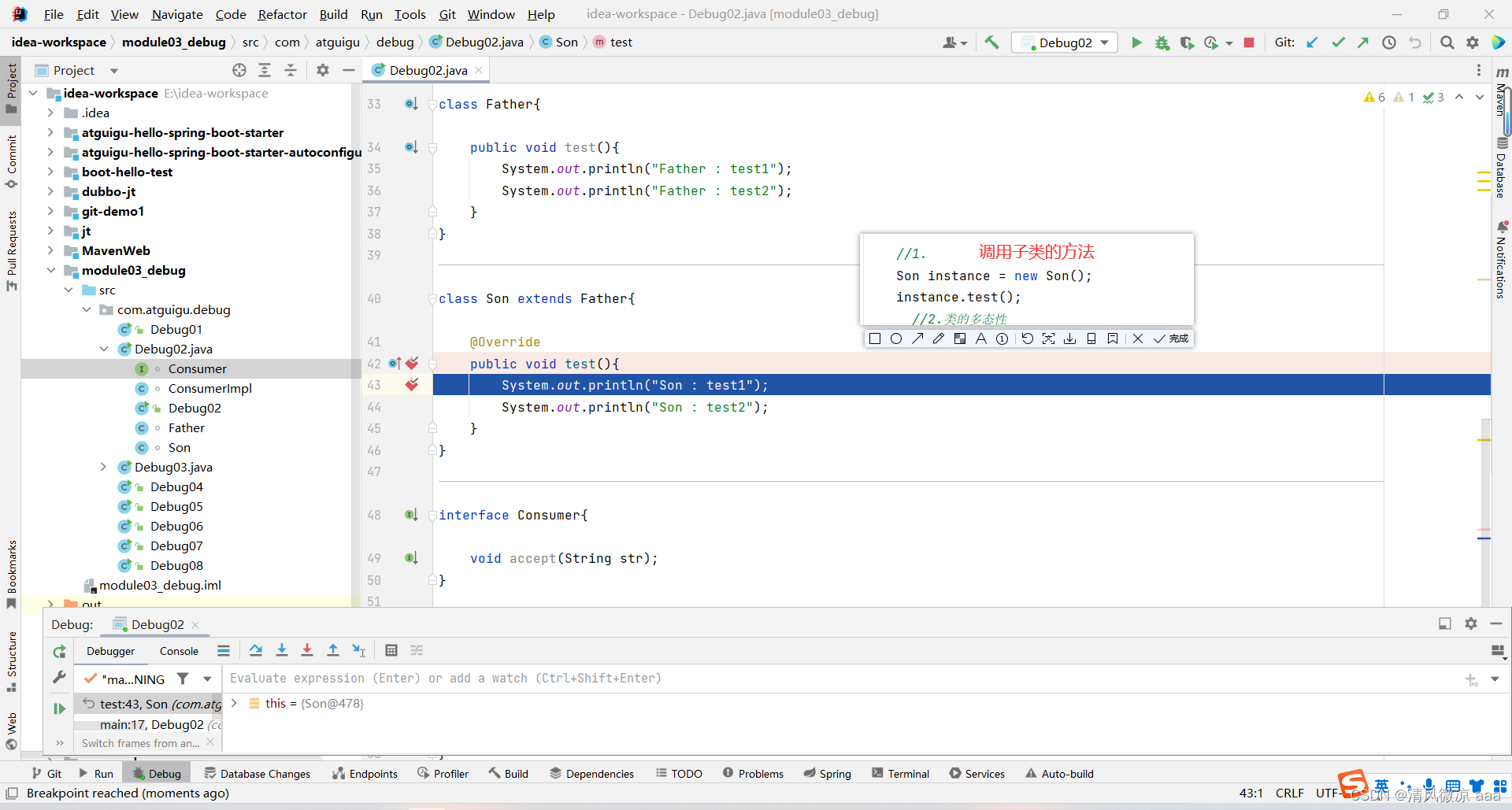Viewport: 1512px width, 810px height.
Task: Click the pencil tool in screenshot toolbar
Action: click(x=938, y=338)
